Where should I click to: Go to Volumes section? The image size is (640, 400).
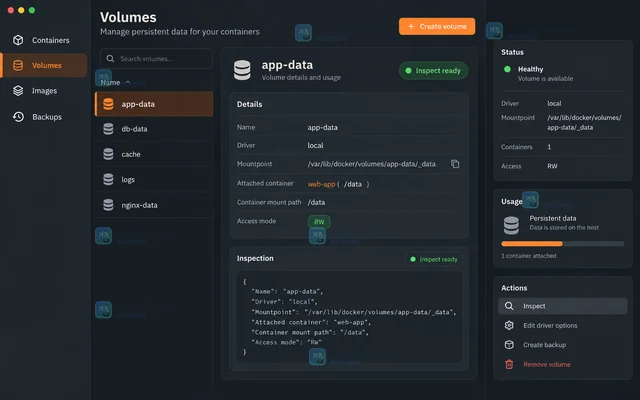click(x=44, y=65)
